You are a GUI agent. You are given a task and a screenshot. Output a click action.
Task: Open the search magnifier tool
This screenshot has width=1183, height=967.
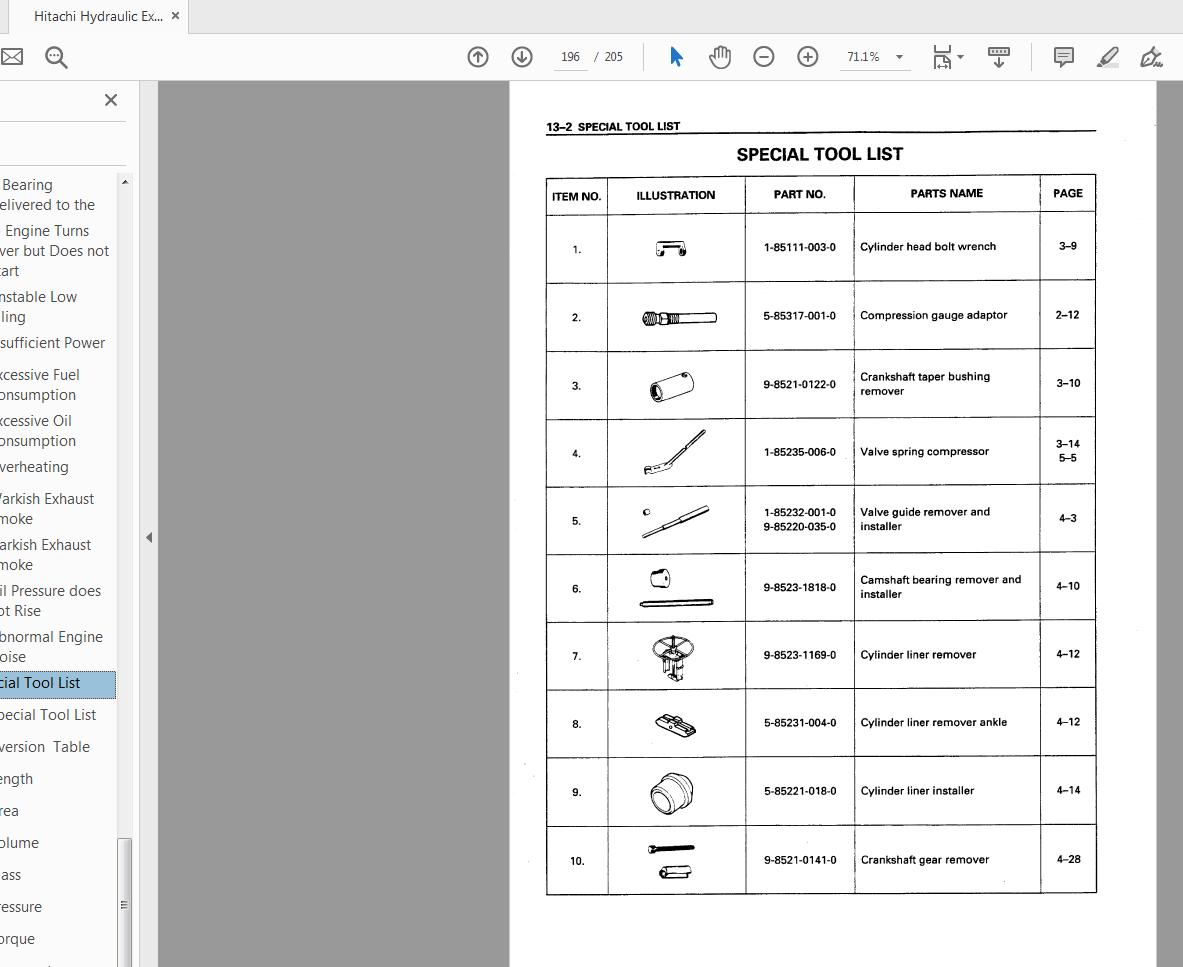pos(56,57)
